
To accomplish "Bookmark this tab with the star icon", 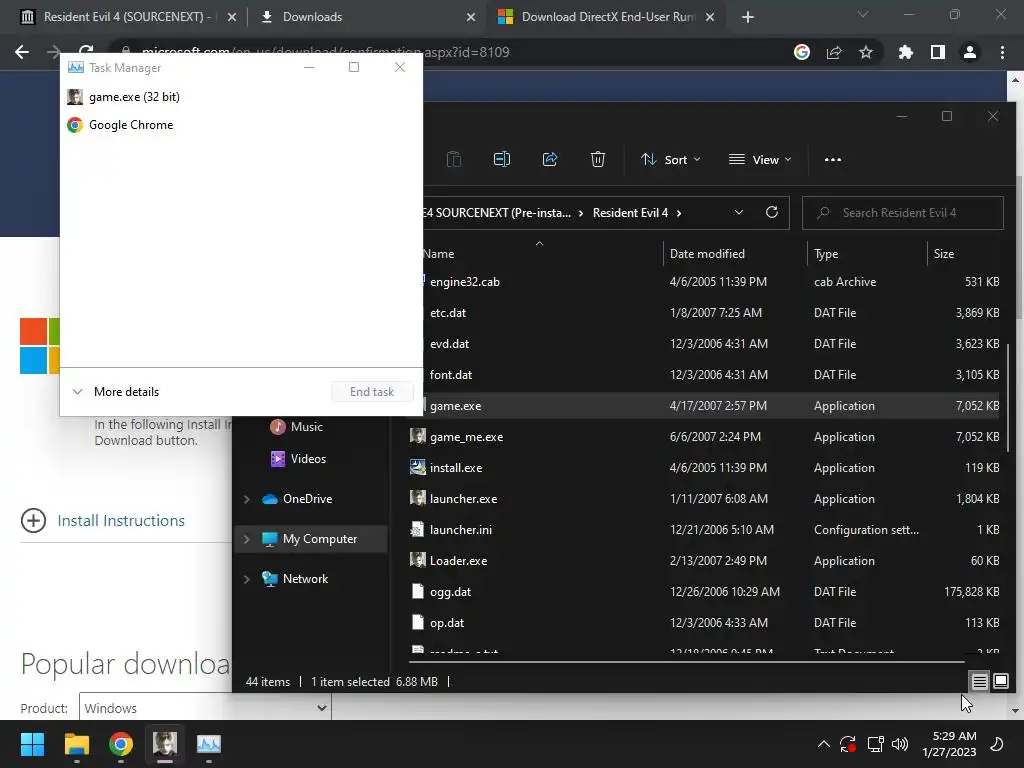I will (866, 52).
